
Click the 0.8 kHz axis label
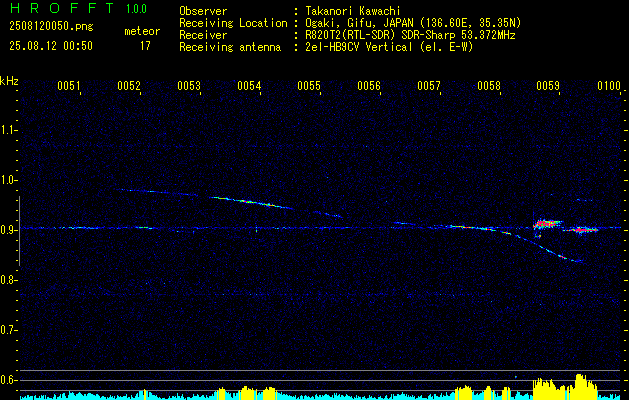click(9, 280)
